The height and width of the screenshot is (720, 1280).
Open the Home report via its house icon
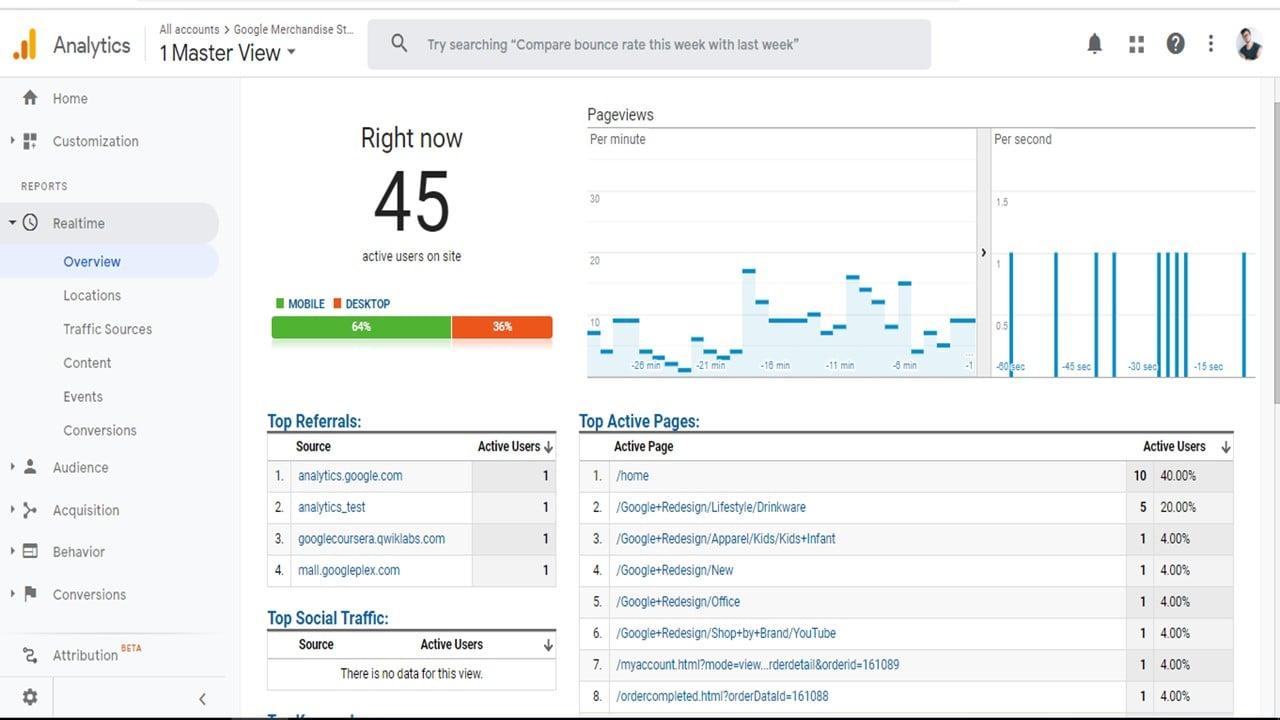pyautogui.click(x=30, y=98)
